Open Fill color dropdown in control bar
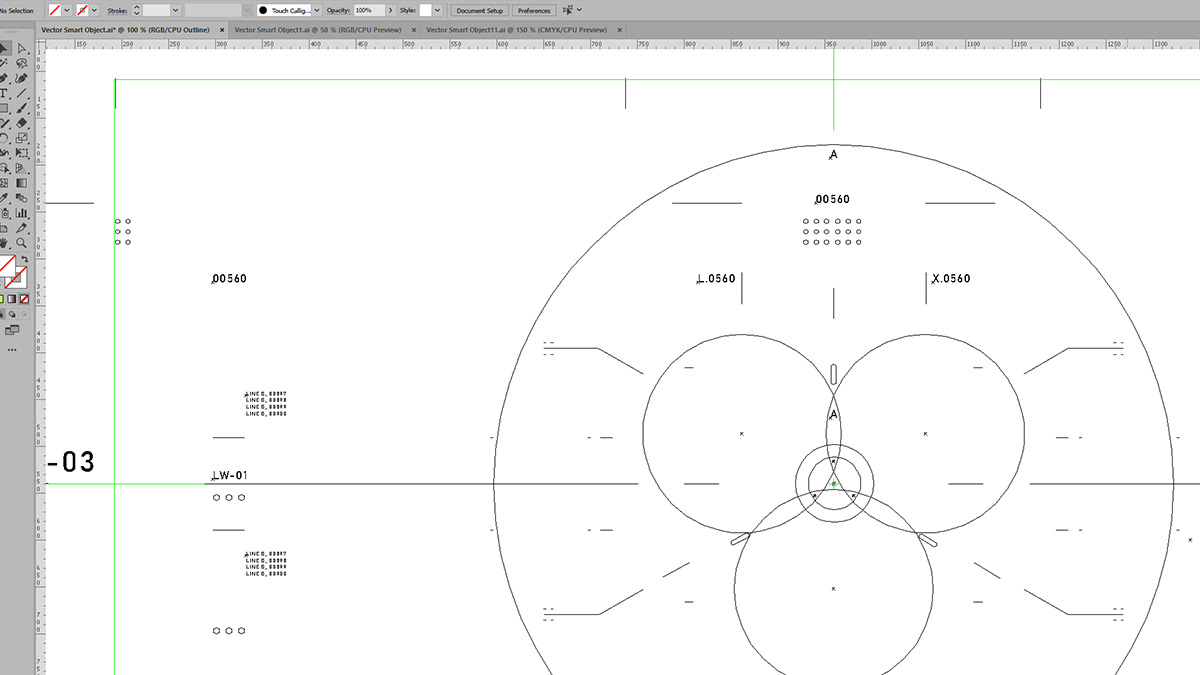The image size is (1200, 675). 68,10
